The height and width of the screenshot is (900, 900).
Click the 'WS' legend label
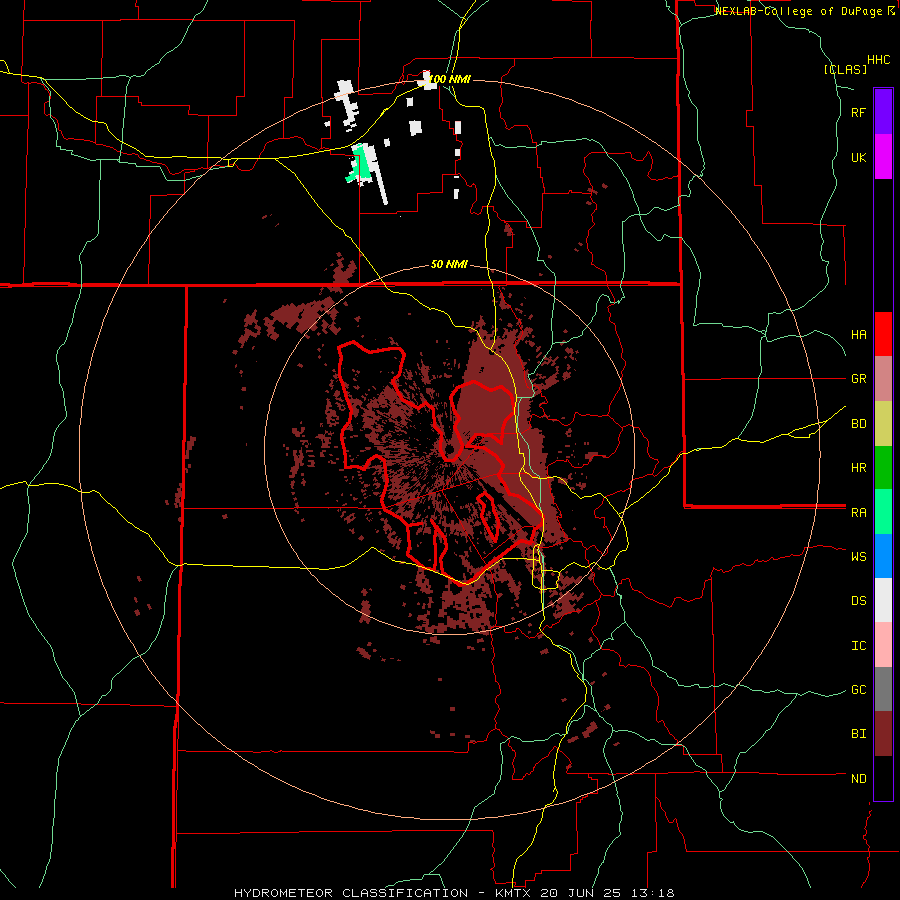[859, 556]
